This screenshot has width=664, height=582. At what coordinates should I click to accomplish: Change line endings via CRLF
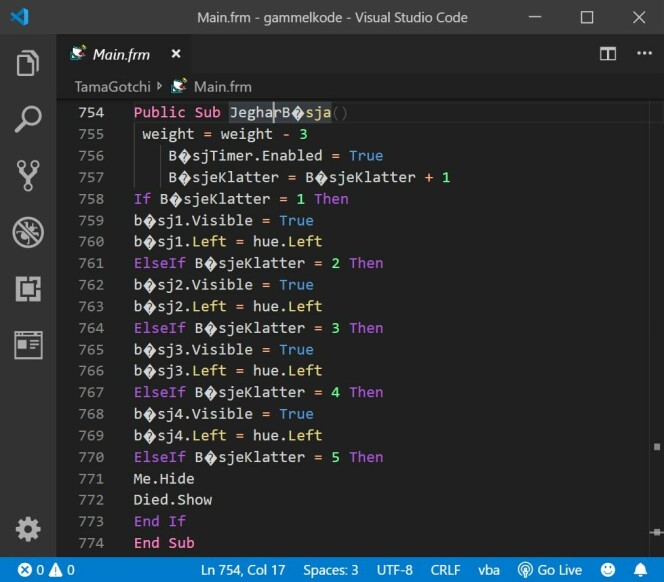[x=445, y=570]
